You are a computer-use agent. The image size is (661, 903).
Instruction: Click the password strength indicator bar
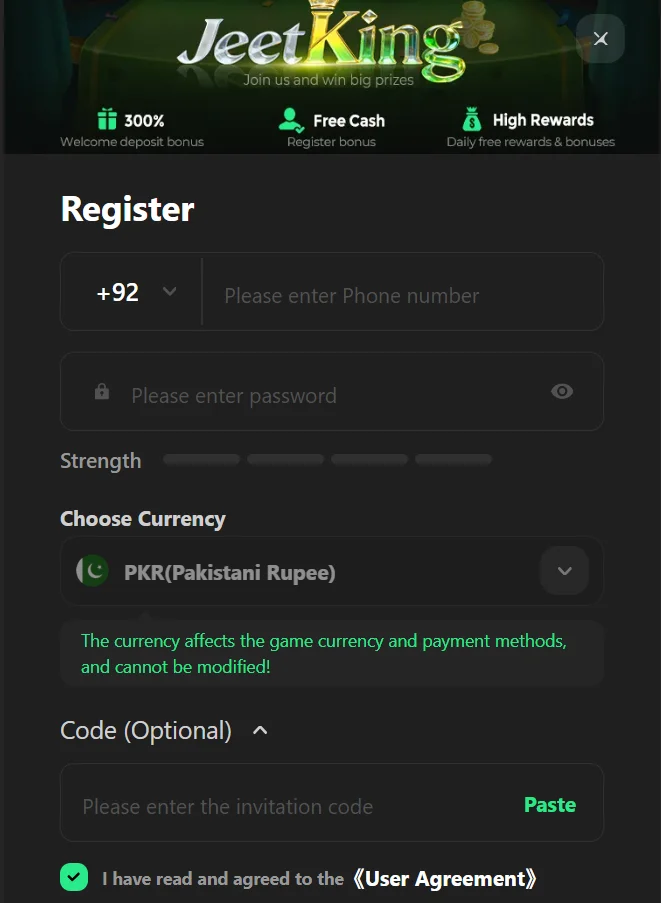(x=327, y=460)
